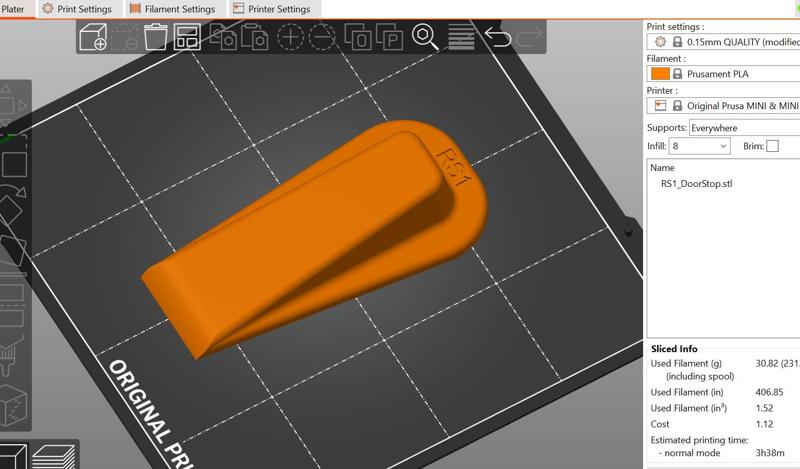Click the Add object cube icon
Screen dimensions: 800x469
[x=93, y=37]
